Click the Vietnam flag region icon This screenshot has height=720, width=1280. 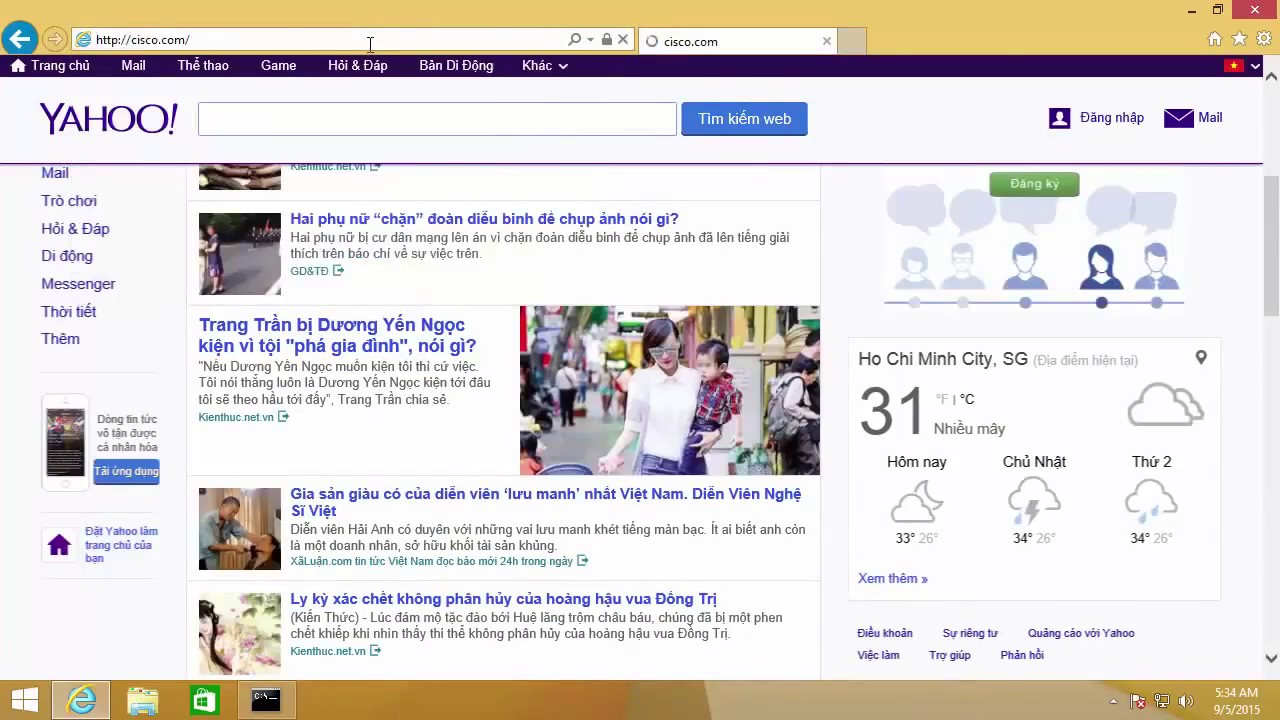click(x=1233, y=66)
